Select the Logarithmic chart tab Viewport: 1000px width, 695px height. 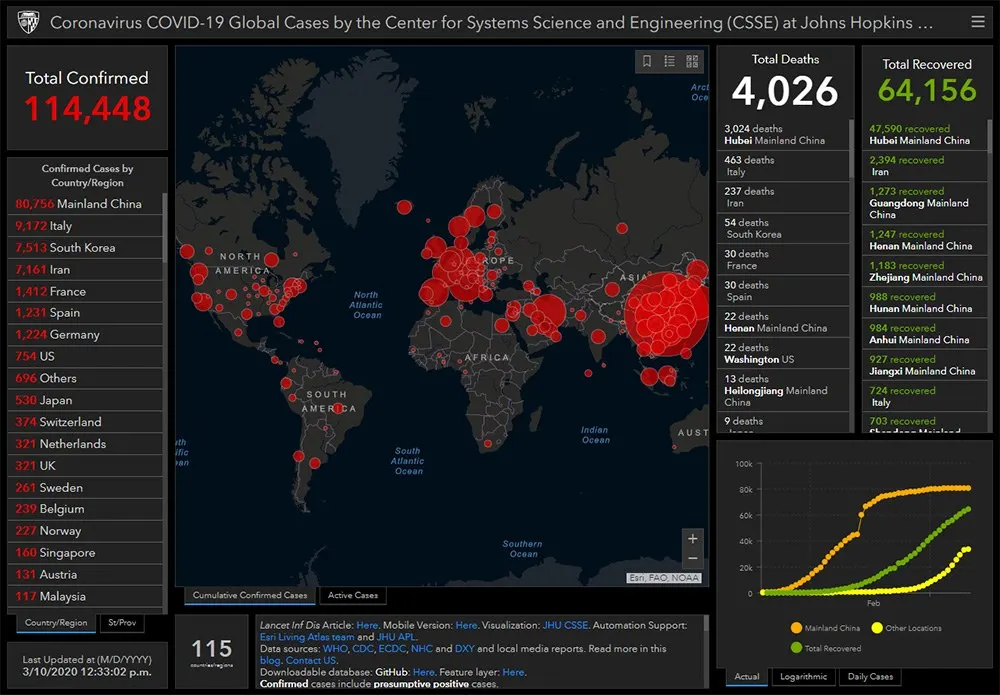tap(804, 677)
